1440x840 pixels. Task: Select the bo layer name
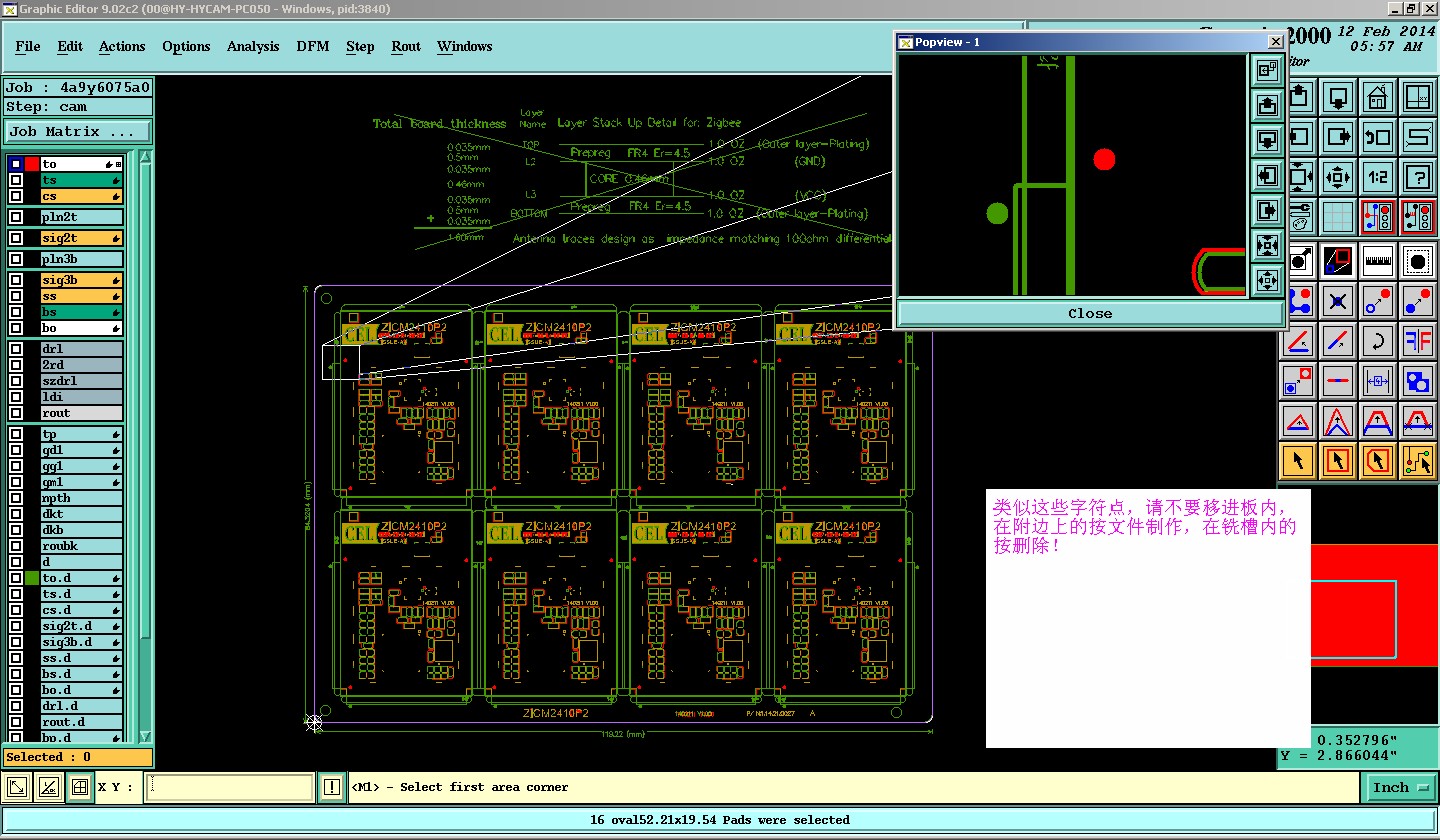[82, 328]
